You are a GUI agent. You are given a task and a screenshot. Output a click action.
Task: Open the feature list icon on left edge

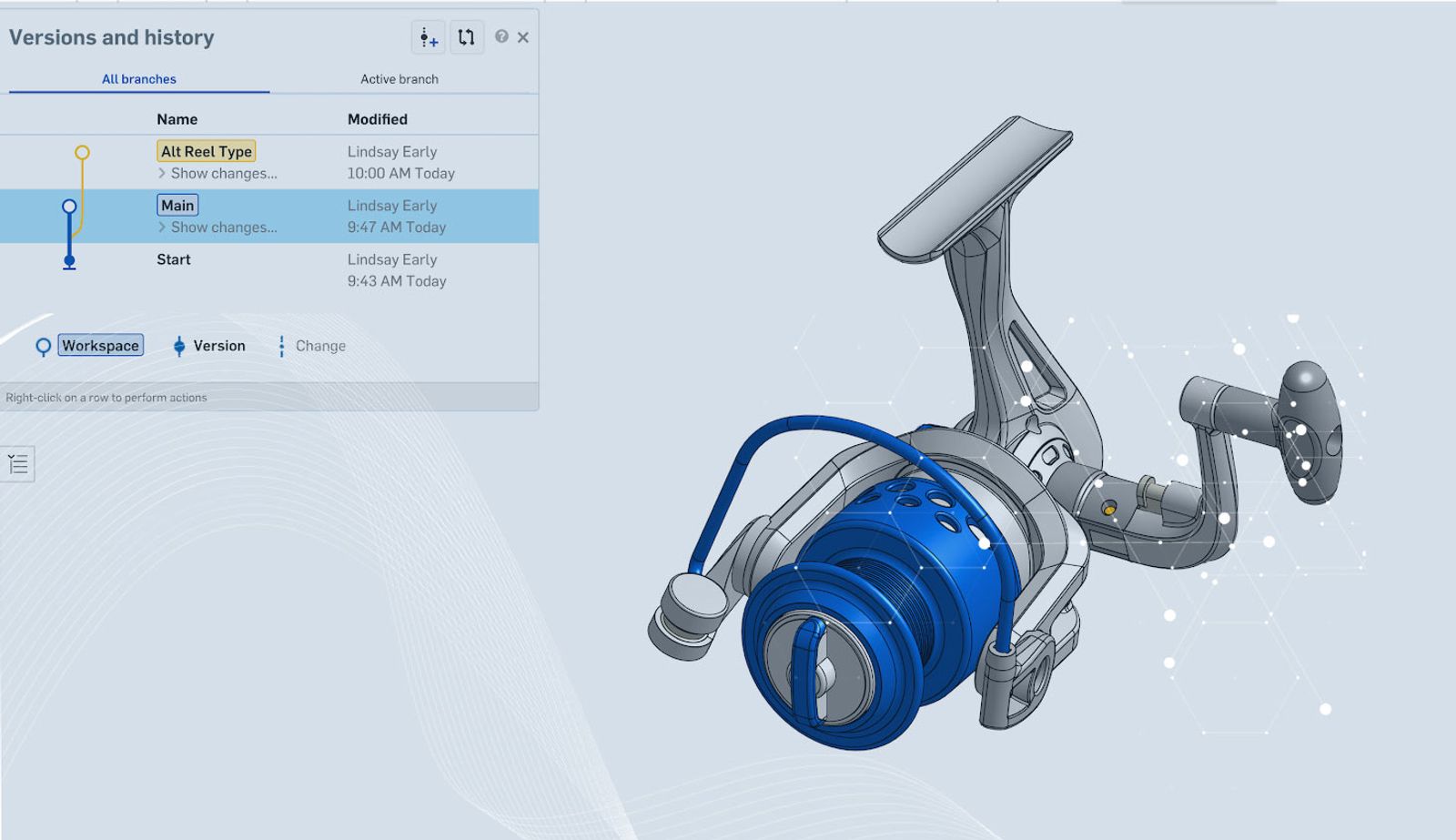pyautogui.click(x=17, y=464)
